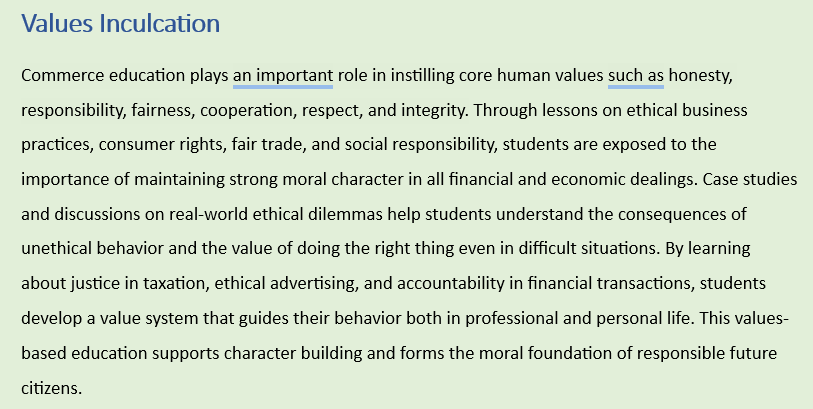Click the word 'unethical' starting the sixth line
This screenshot has height=409, width=813.
pos(57,249)
